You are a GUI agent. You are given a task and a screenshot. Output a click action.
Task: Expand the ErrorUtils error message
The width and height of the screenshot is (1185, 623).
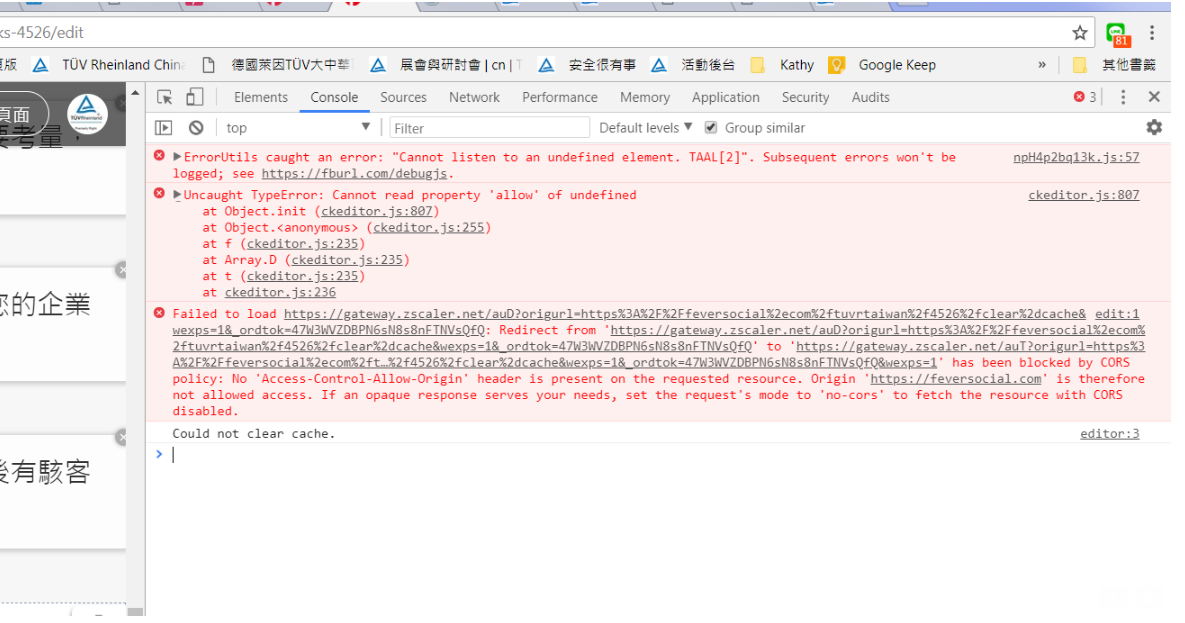[178, 157]
